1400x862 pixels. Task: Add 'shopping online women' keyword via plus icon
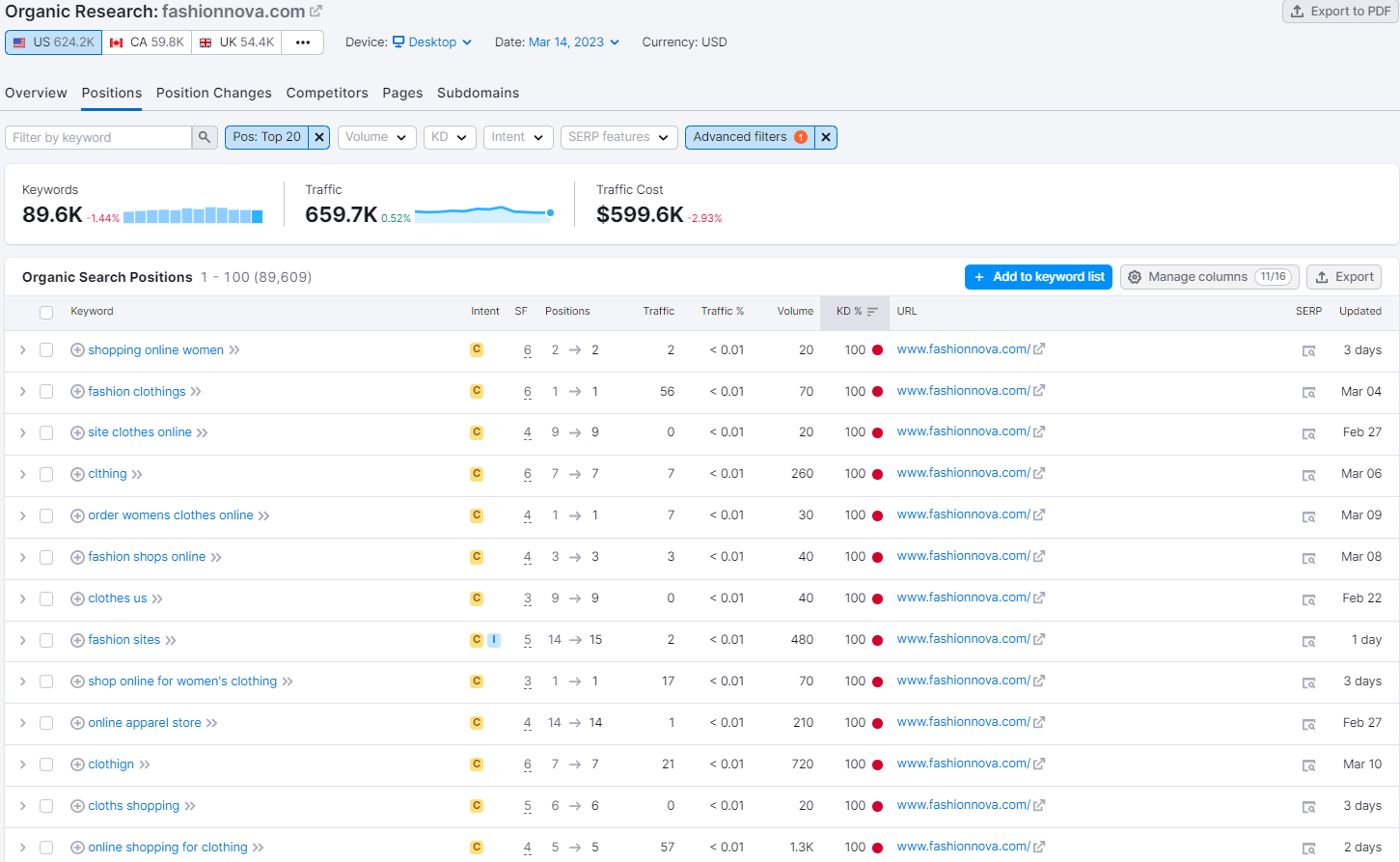click(x=77, y=349)
